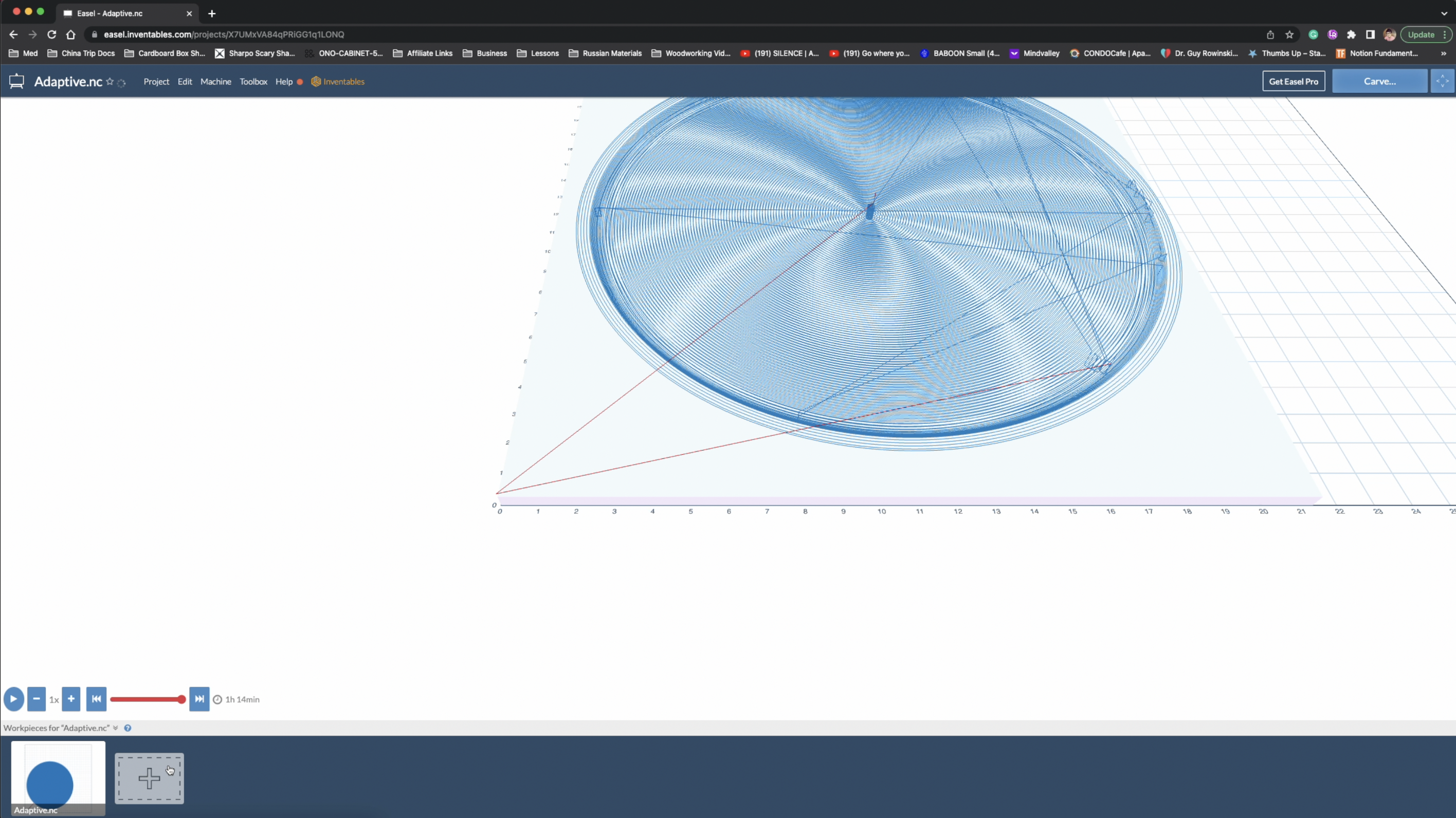Toggle the view arrows button beside Carve
Viewport: 1456px width, 818px height.
[x=1442, y=81]
